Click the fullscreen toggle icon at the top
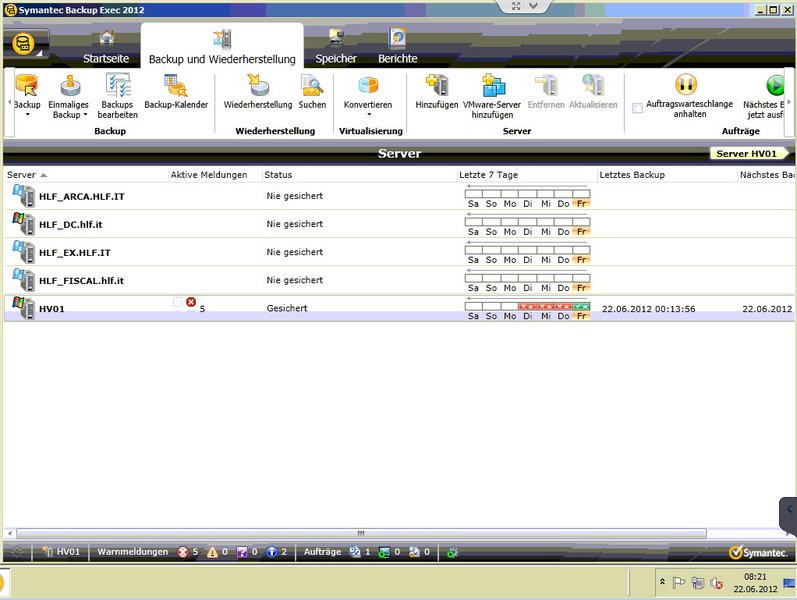Screen dimensions: 797x600 pos(516,6)
